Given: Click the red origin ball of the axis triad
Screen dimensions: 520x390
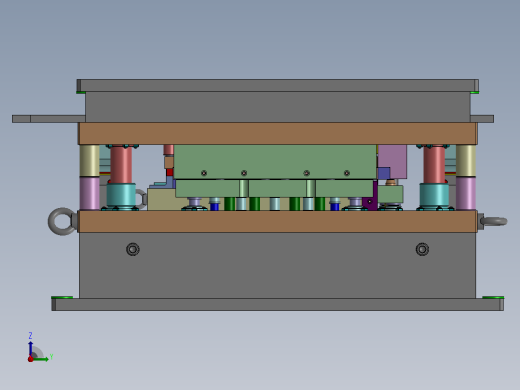Looking at the screenshot, I should pyautogui.click(x=31, y=359).
